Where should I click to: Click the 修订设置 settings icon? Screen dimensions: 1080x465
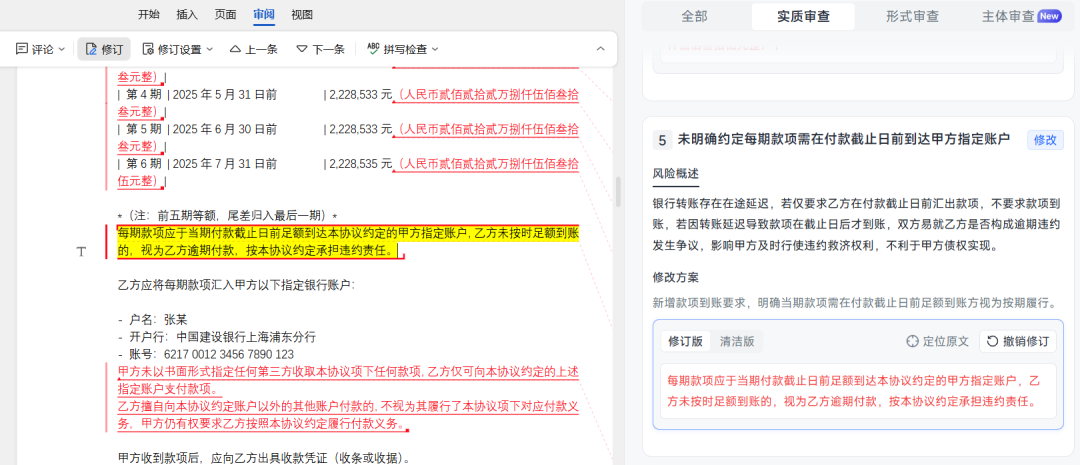point(147,49)
